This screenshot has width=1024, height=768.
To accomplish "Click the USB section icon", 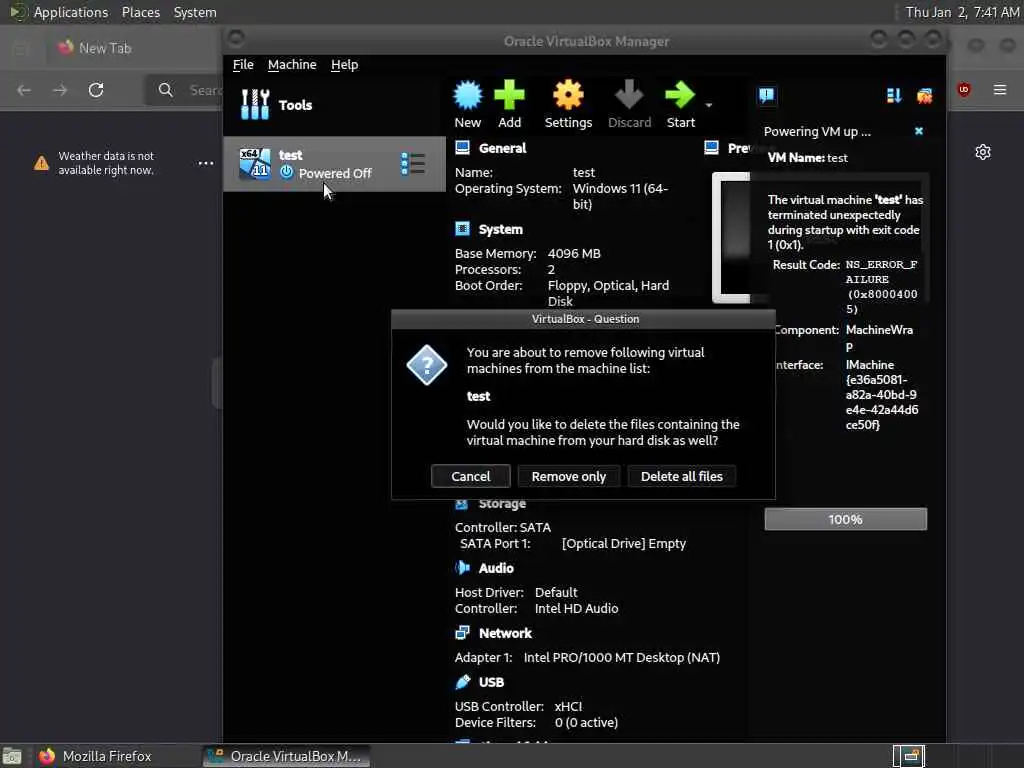I will [x=462, y=682].
